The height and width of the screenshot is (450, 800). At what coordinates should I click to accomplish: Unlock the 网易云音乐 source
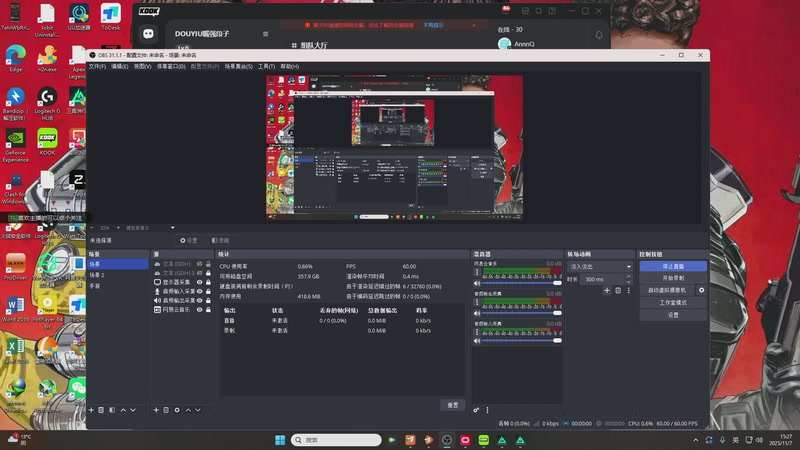pyautogui.click(x=208, y=310)
